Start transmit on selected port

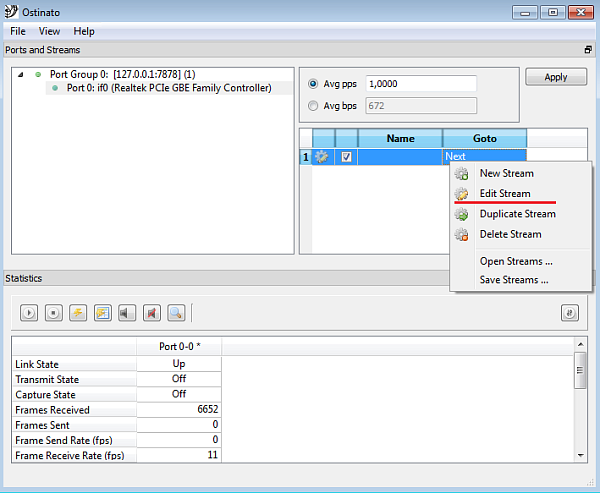click(29, 313)
